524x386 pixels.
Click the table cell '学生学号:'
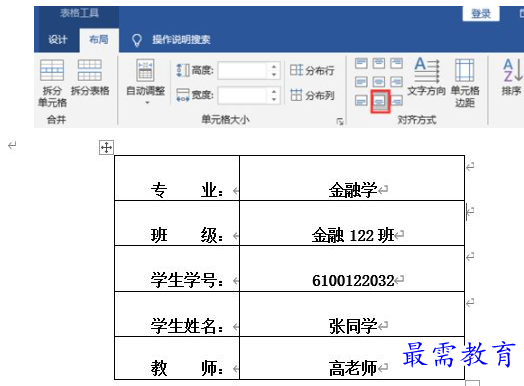tap(177, 269)
